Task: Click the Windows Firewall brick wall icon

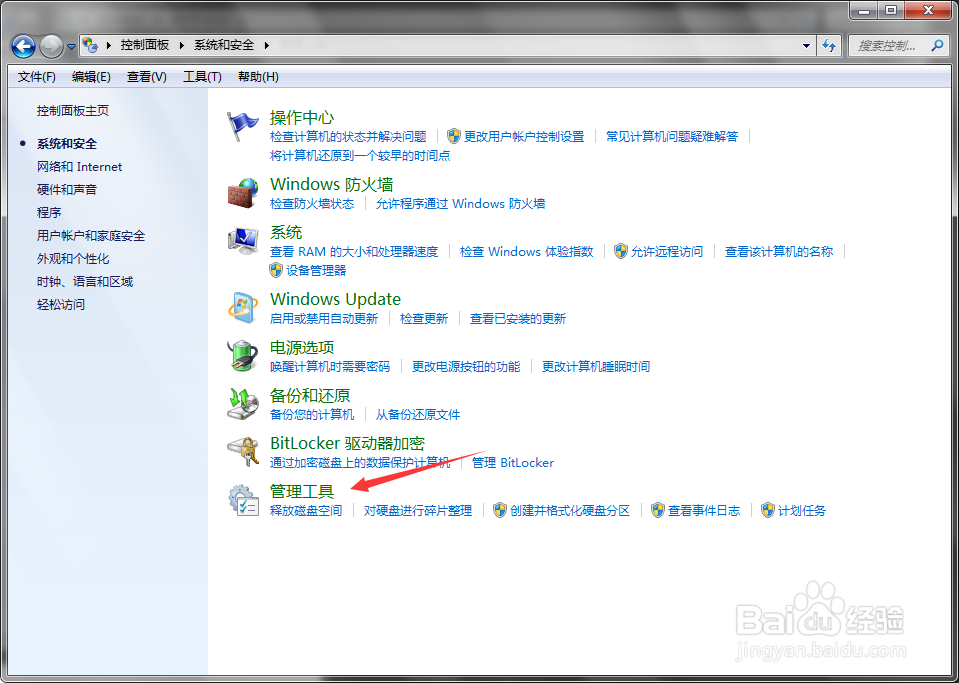Action: pos(243,193)
